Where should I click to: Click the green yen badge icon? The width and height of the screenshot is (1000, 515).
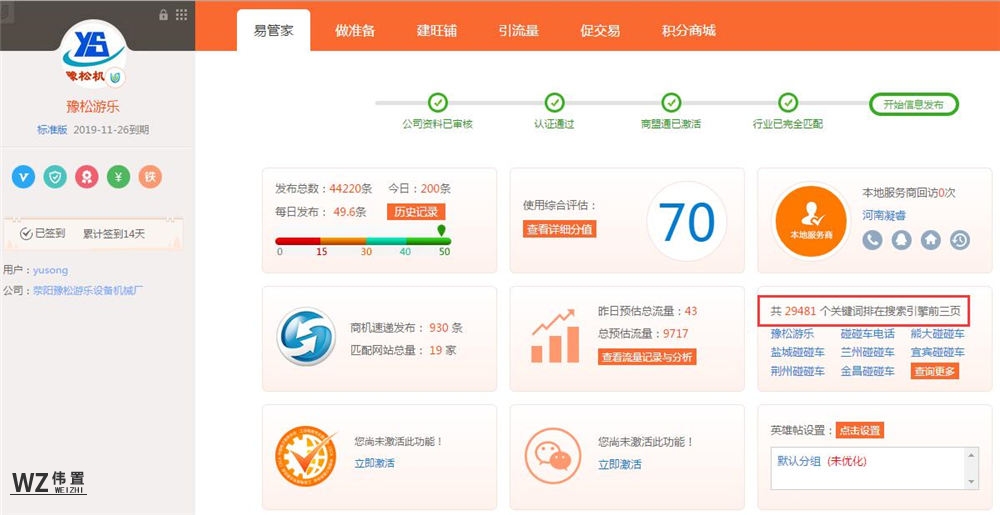click(119, 177)
